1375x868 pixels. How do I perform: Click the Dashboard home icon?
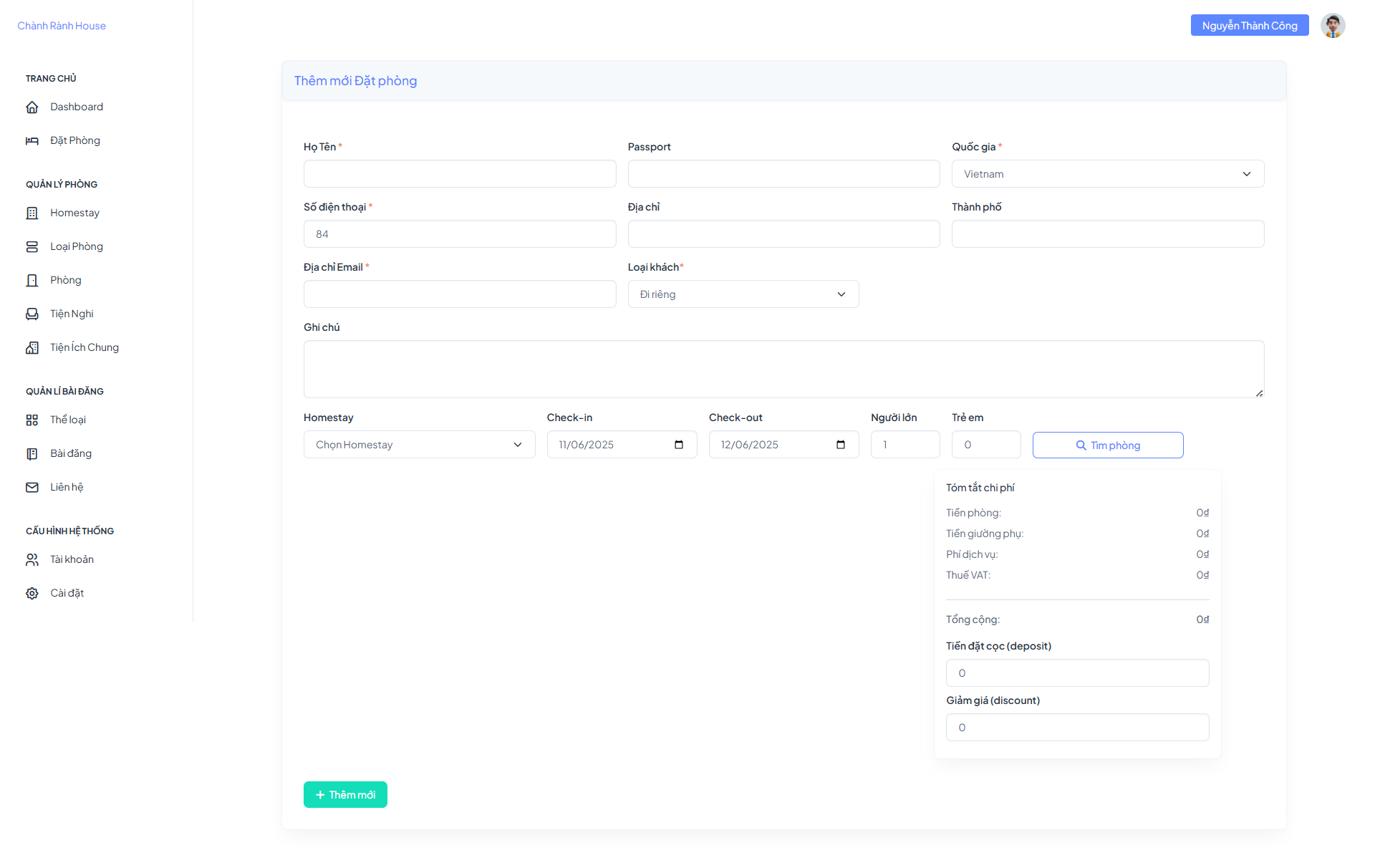tap(32, 107)
